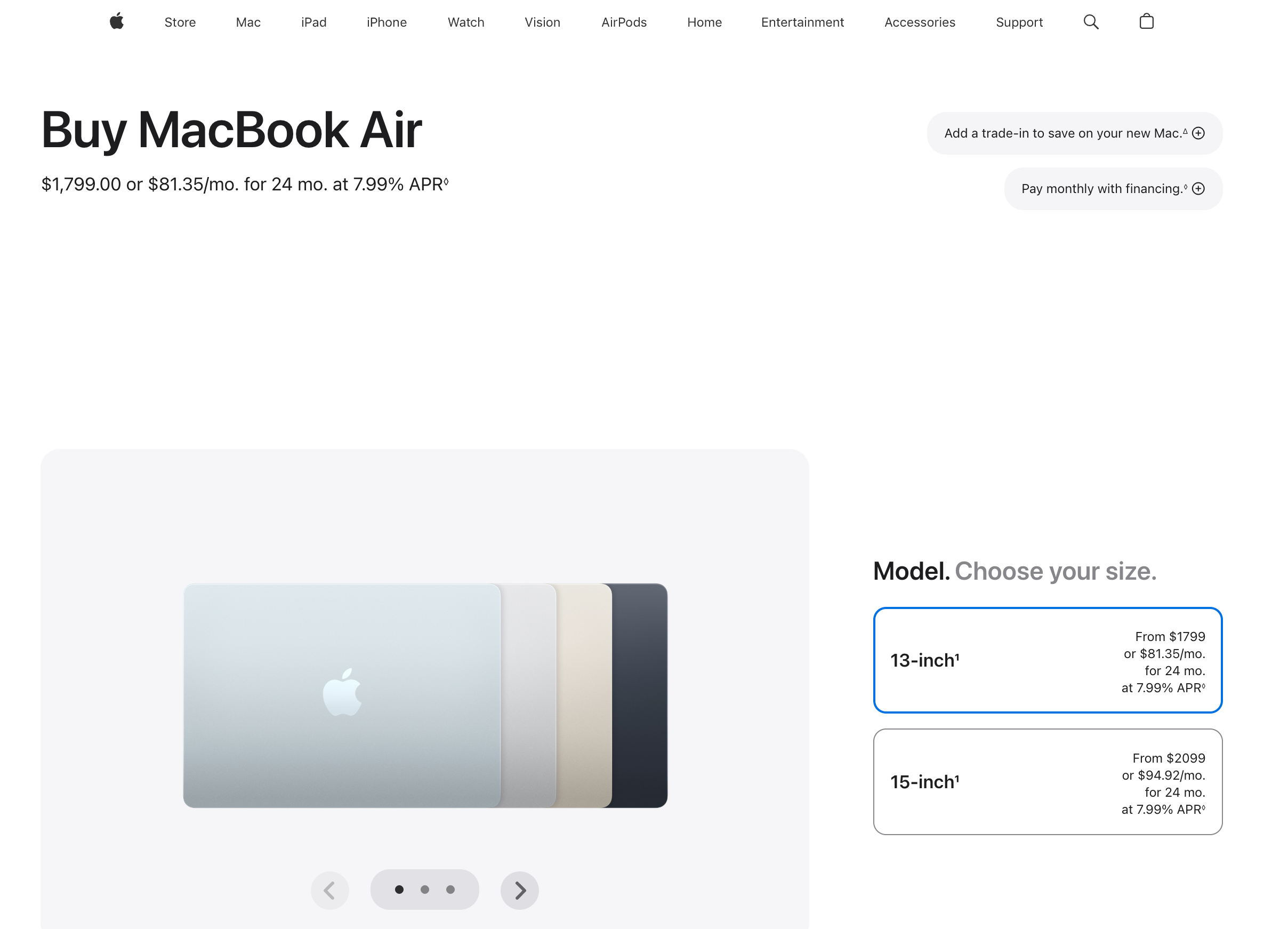Select second gallery pagination dot

point(425,890)
